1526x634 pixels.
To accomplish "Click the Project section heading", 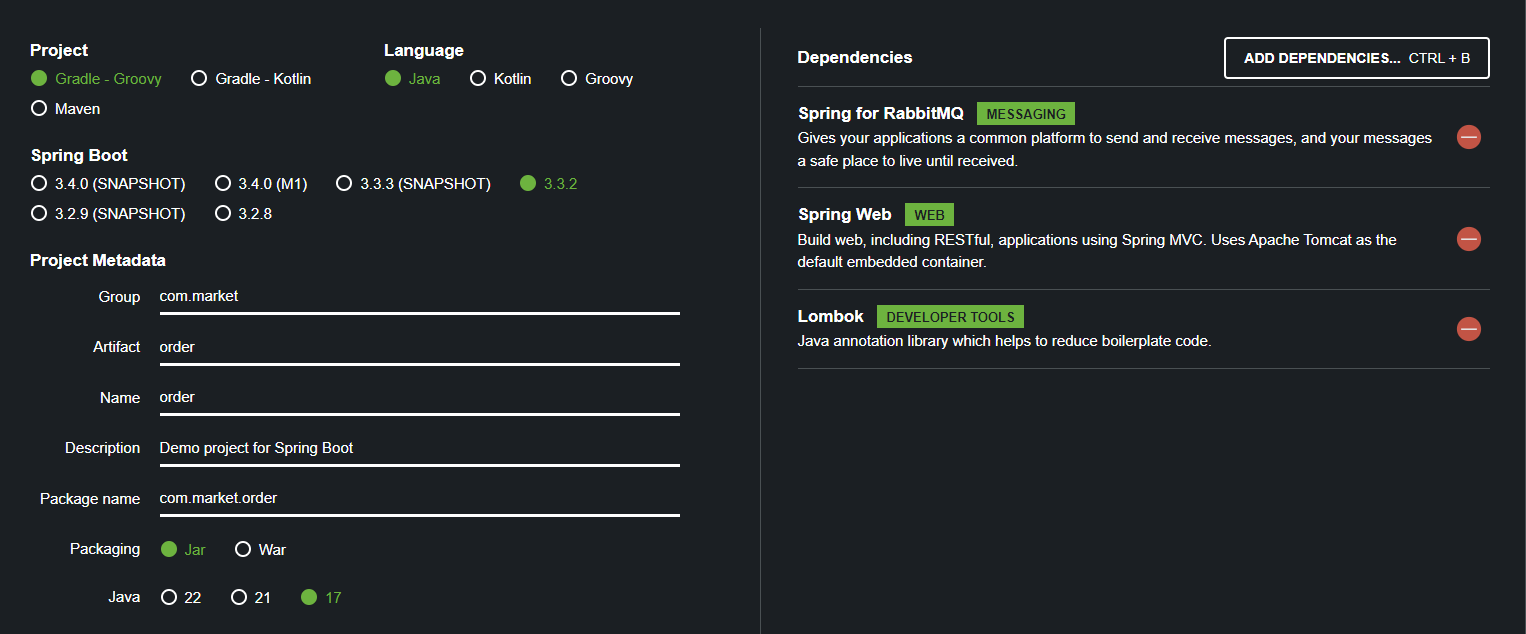I will (x=59, y=50).
